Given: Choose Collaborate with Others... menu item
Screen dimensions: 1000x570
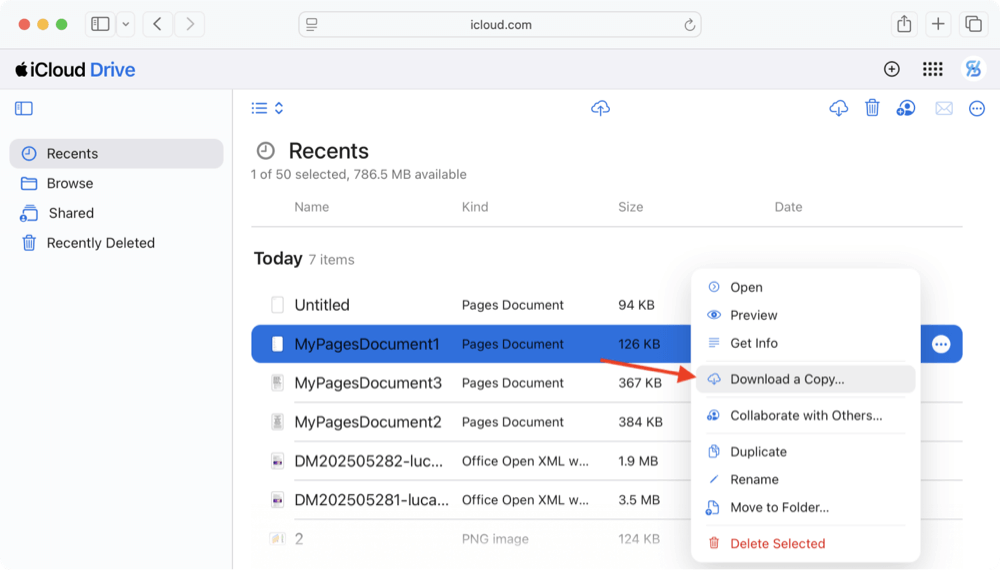Looking at the screenshot, I should pos(805,416).
